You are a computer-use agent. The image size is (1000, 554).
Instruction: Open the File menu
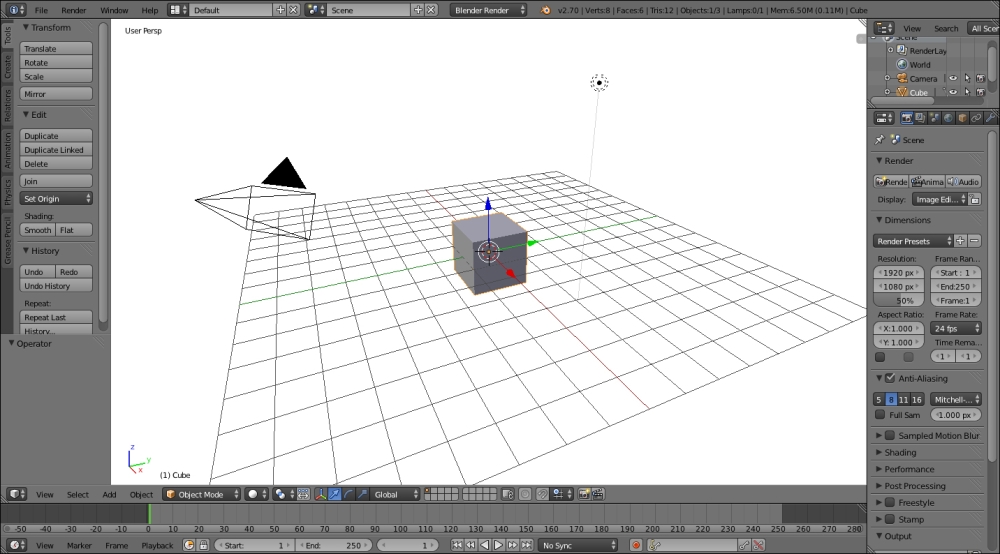(41, 10)
